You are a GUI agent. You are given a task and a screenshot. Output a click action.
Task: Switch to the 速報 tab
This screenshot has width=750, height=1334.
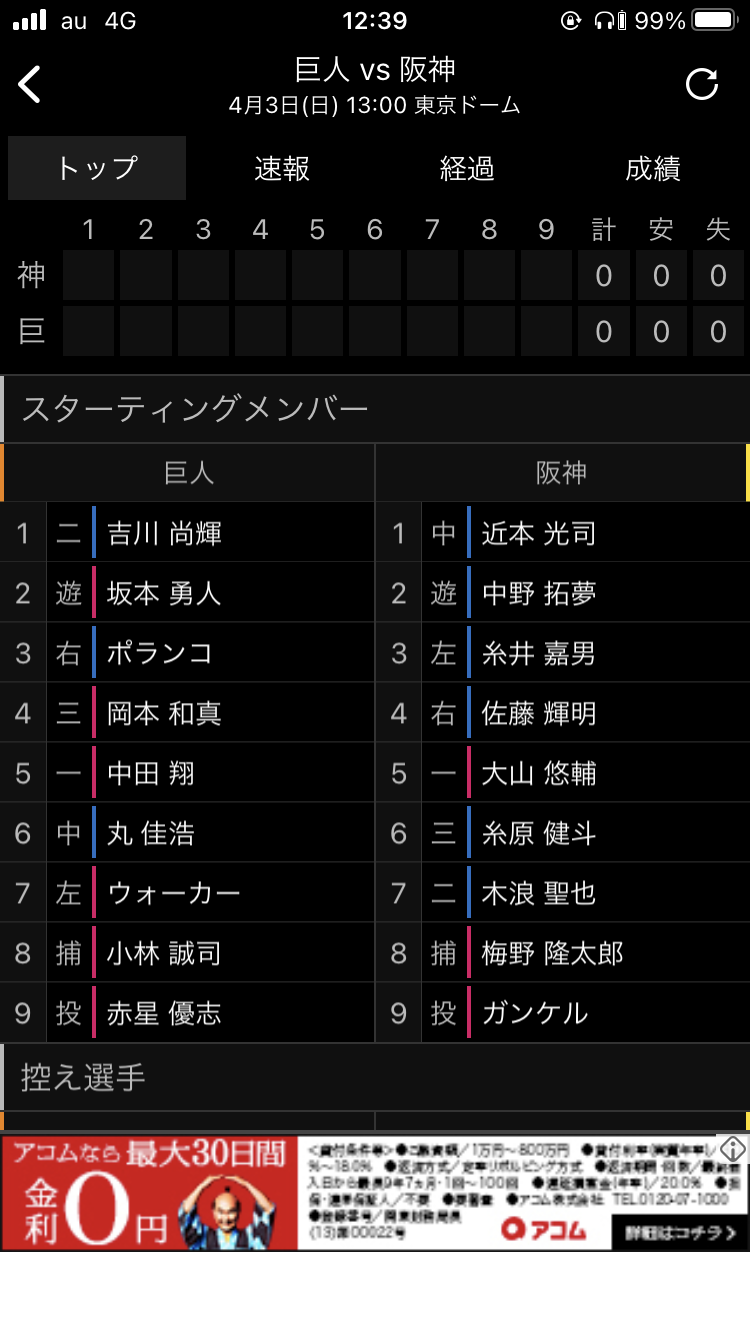coord(282,169)
